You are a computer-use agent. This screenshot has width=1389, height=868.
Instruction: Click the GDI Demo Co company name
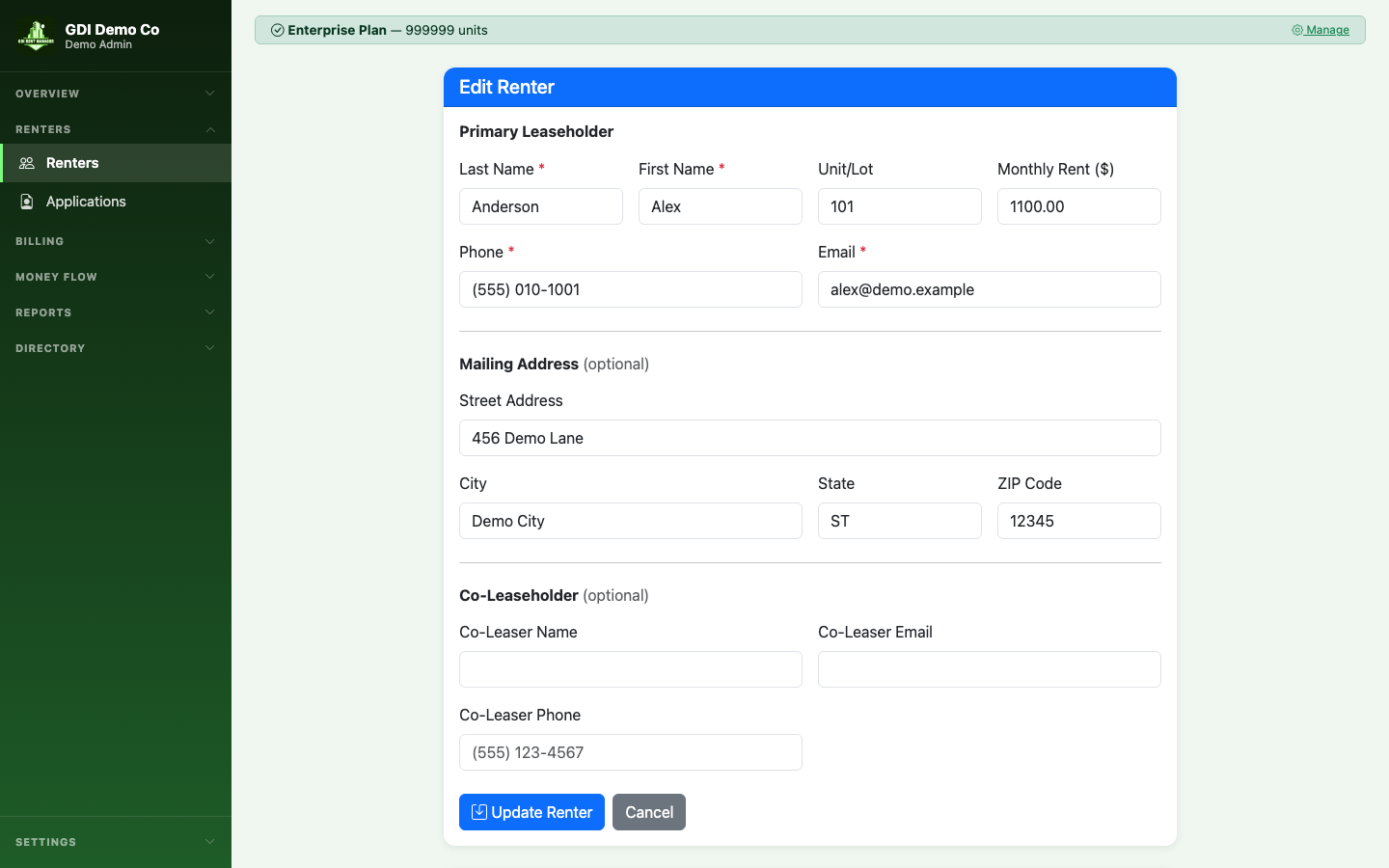112,29
